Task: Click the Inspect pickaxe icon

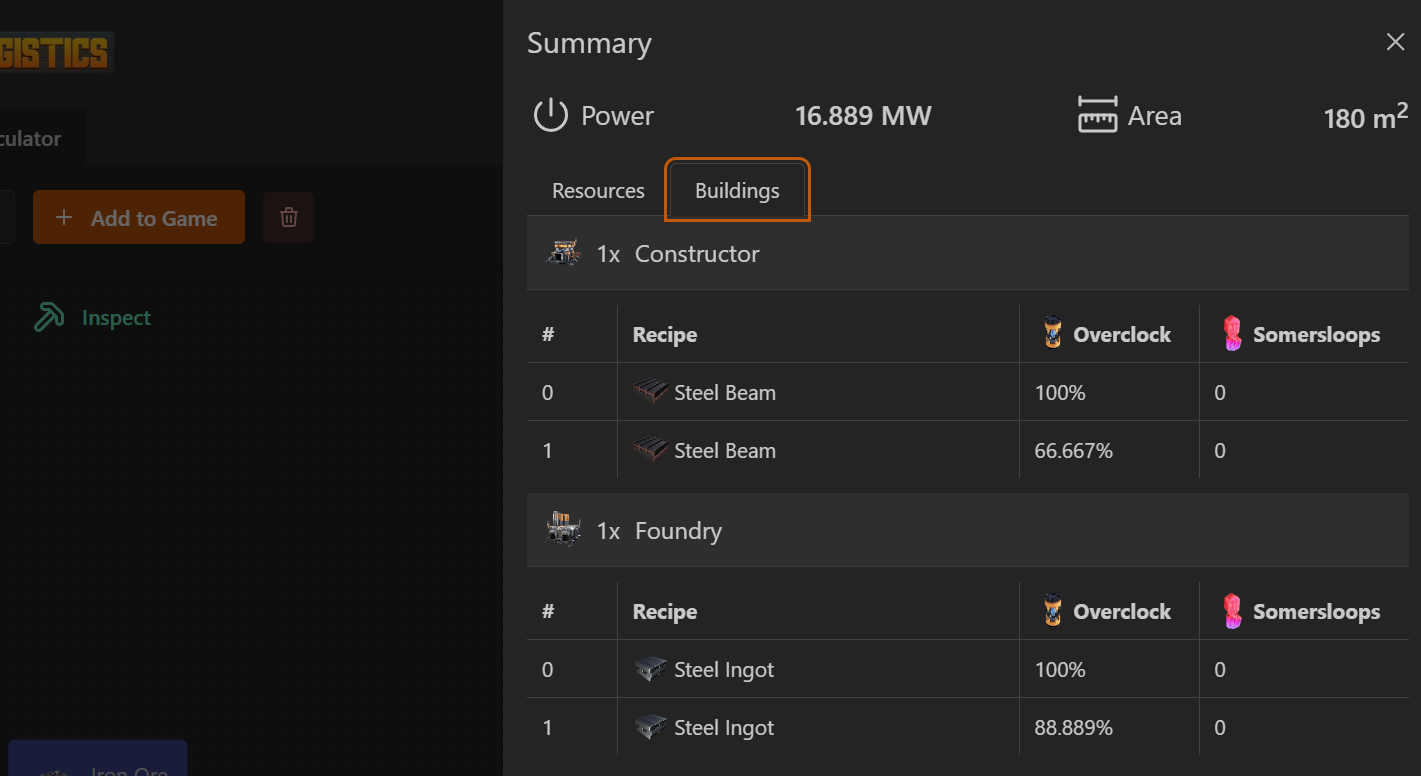Action: (49, 318)
